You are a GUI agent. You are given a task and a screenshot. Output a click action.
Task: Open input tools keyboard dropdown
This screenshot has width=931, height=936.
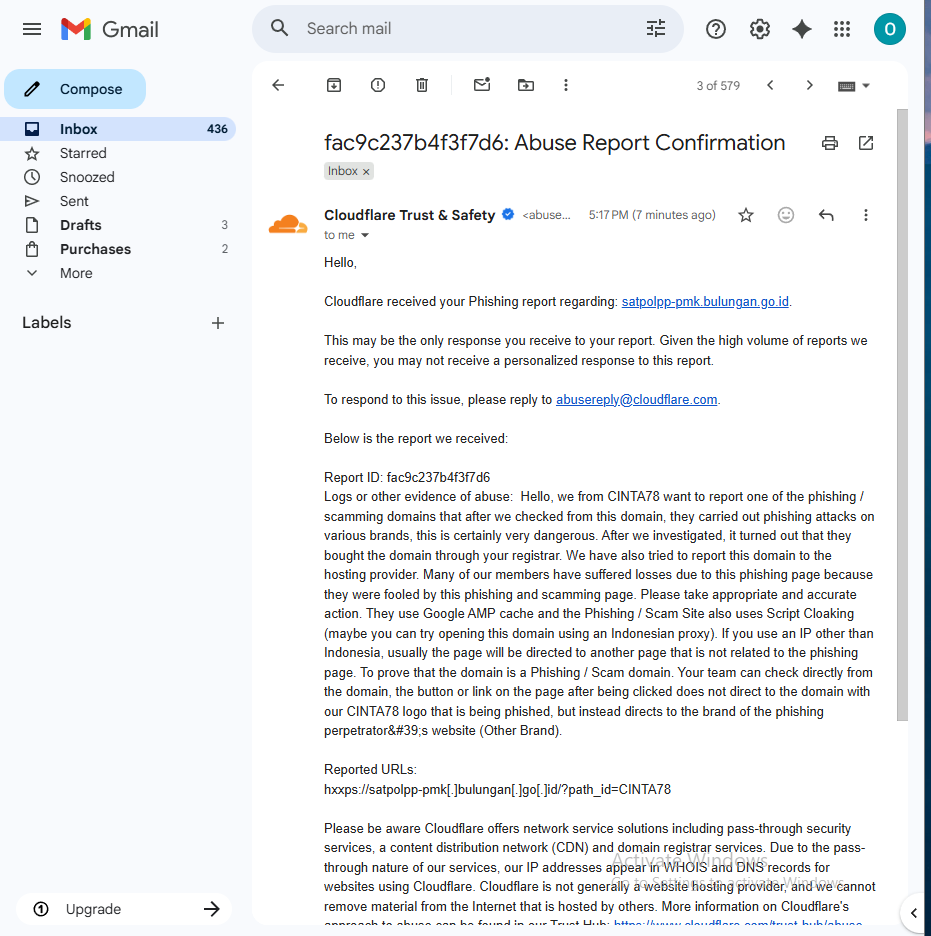click(853, 86)
